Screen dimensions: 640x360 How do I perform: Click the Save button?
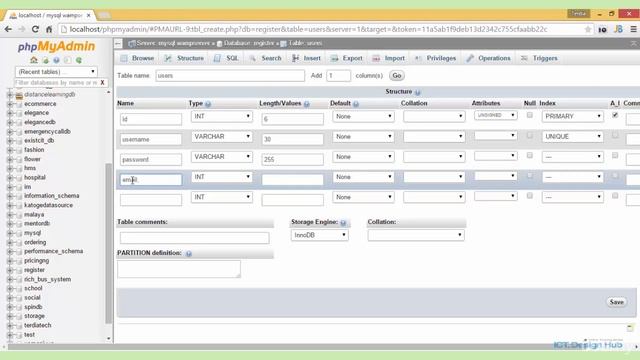point(616,302)
